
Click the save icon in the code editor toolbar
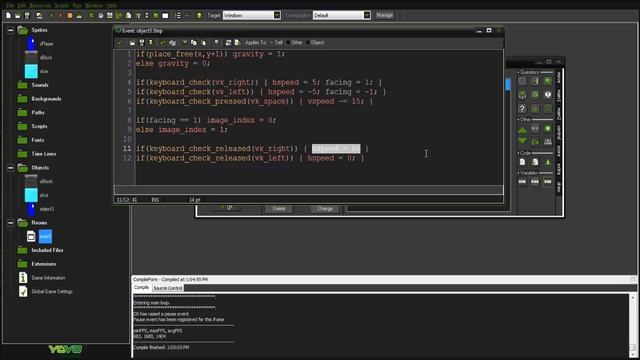(142, 42)
